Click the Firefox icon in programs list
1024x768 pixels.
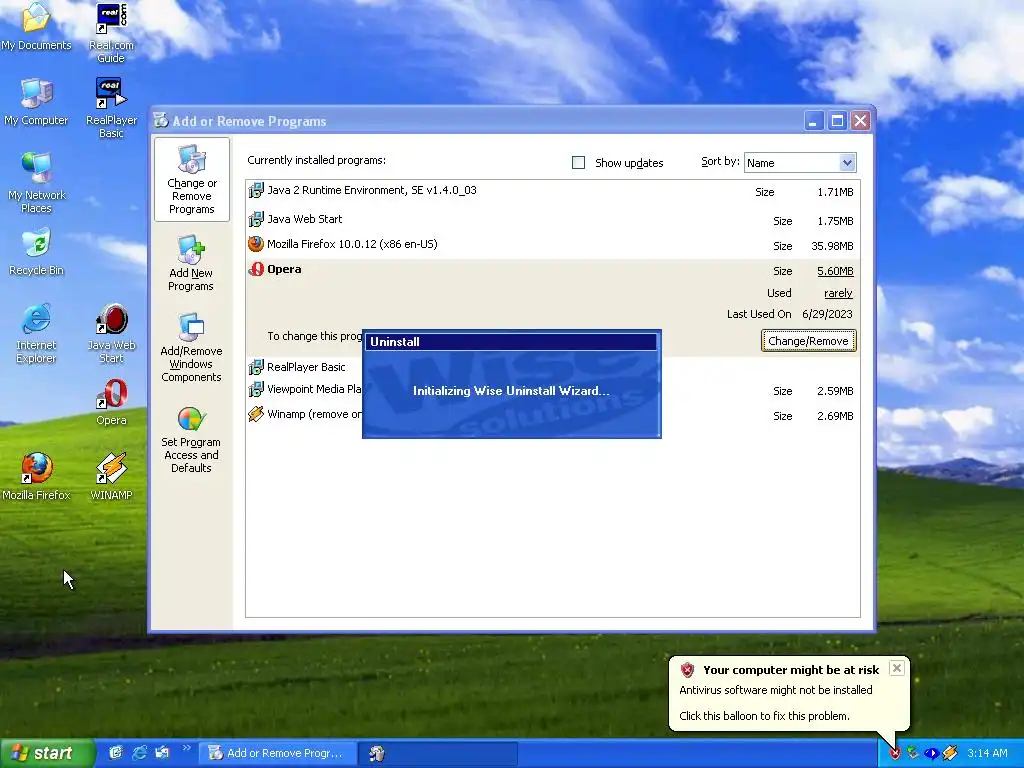click(256, 244)
